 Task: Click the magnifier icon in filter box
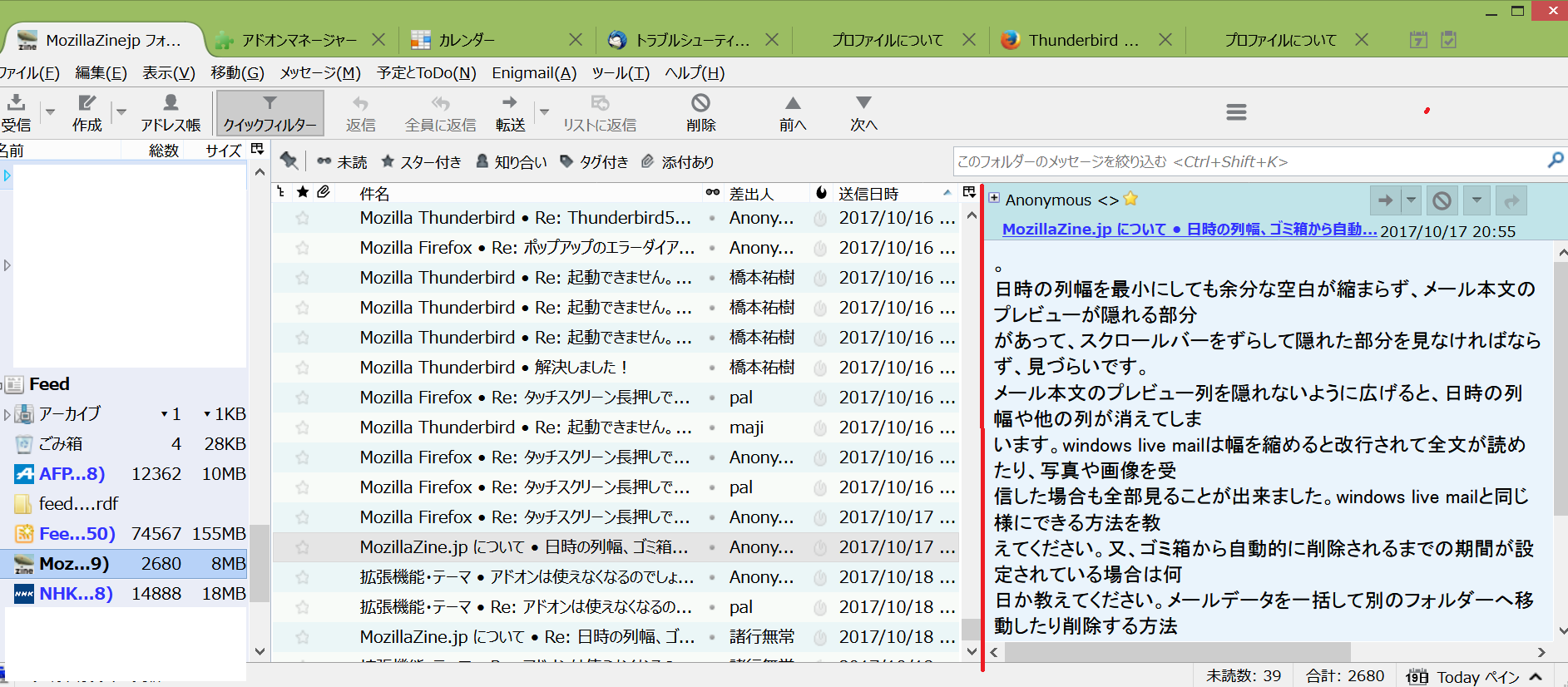pos(1555,161)
